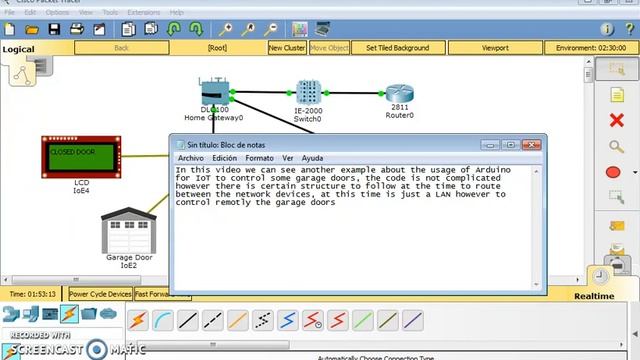640x360 pixels.
Task: Open the Help question mark icon
Action: [630, 29]
